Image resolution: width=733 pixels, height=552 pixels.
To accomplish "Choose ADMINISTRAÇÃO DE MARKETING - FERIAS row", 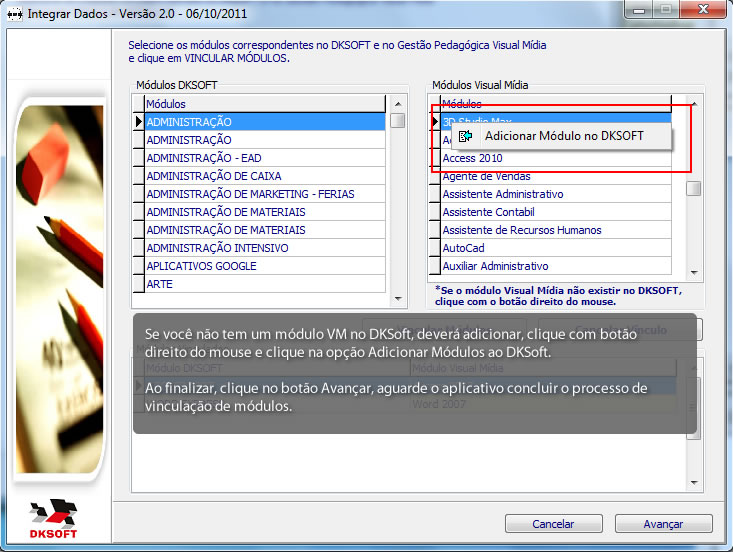I will (265, 194).
